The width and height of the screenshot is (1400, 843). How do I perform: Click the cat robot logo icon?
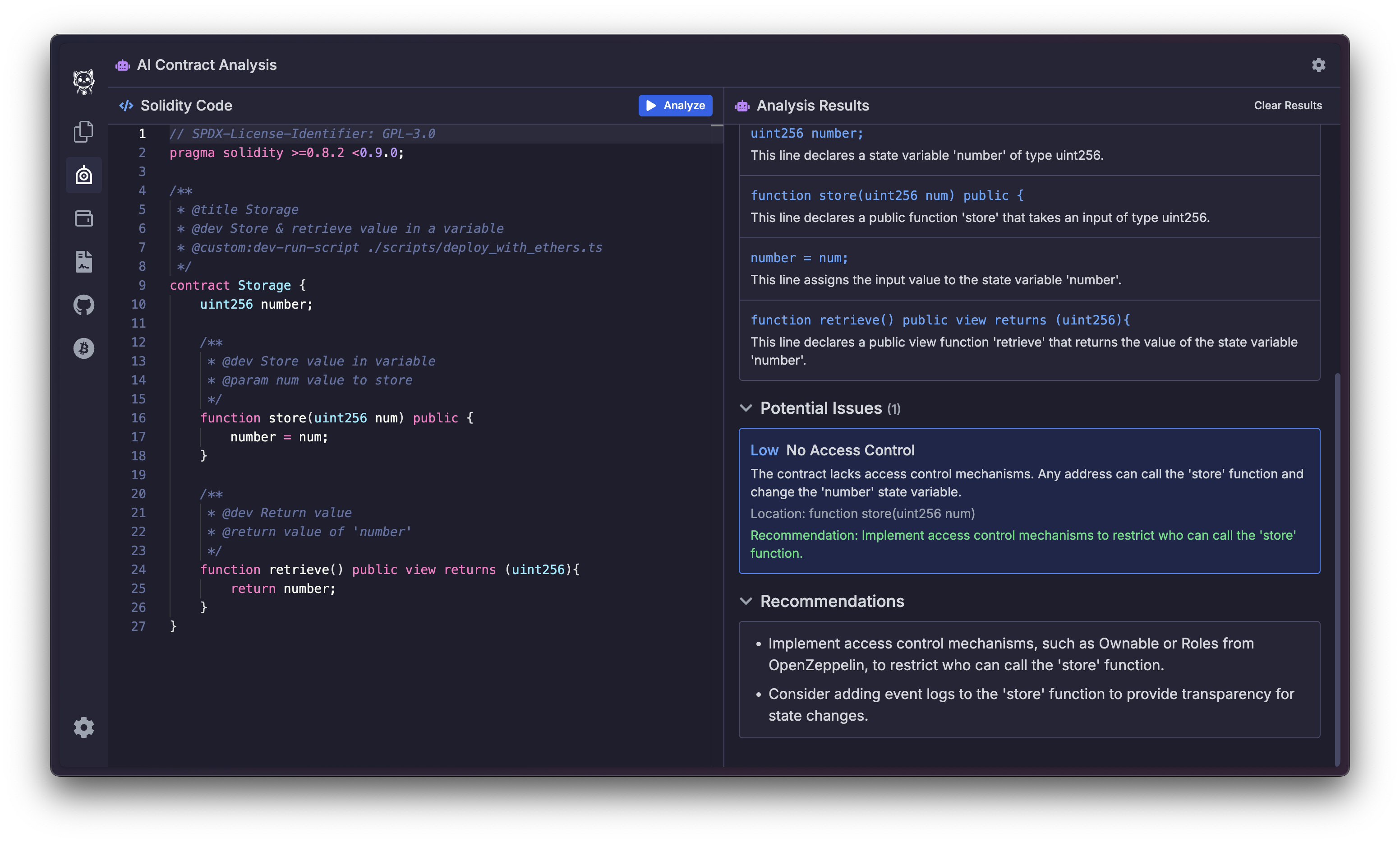pyautogui.click(x=83, y=82)
